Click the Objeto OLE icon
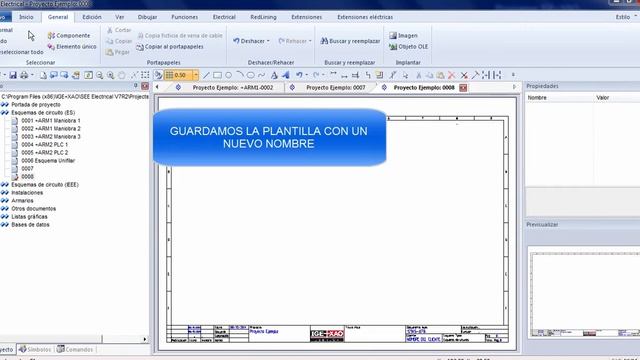 click(x=393, y=47)
